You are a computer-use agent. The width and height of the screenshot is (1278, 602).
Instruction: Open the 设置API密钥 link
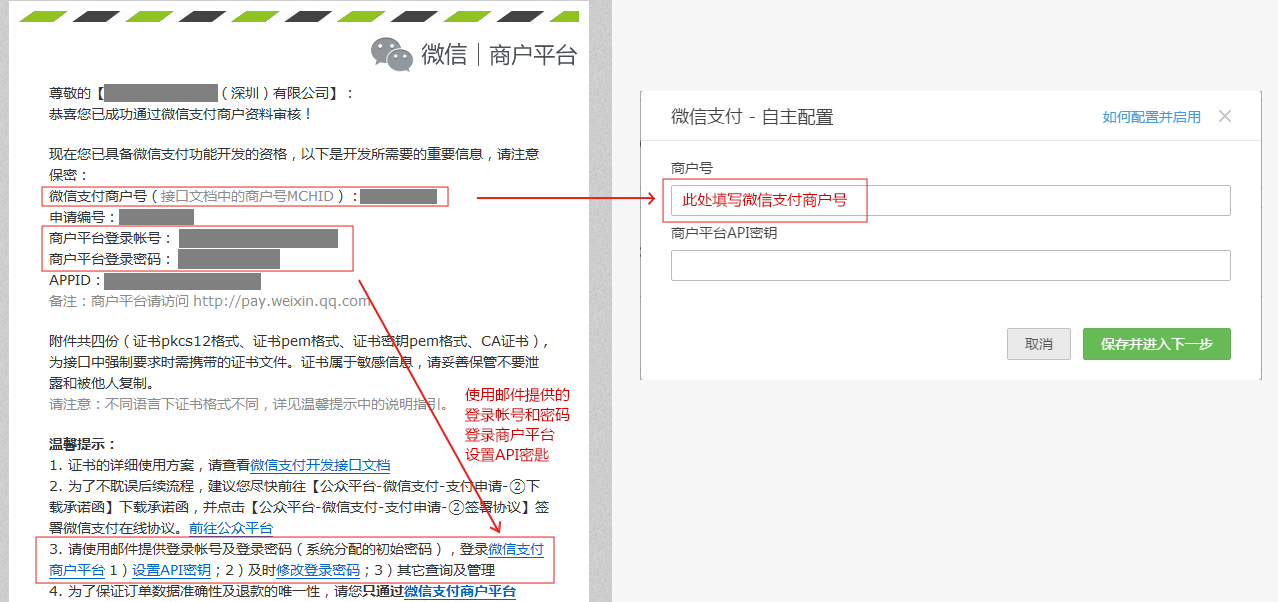coord(171,570)
